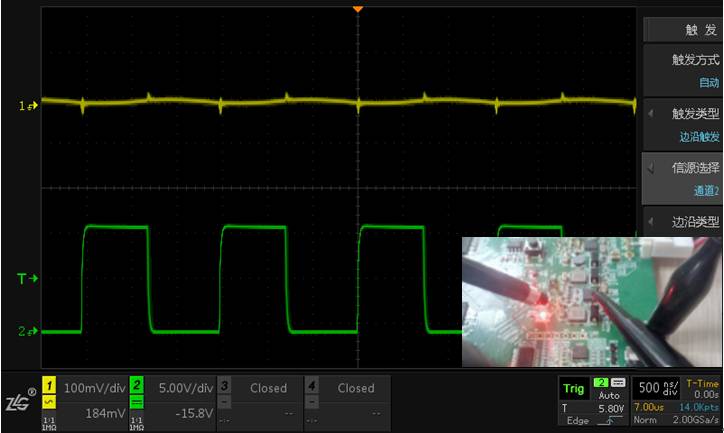The width and height of the screenshot is (724, 433).
Task: Open the 触发 trigger menu header
Action: click(682, 30)
